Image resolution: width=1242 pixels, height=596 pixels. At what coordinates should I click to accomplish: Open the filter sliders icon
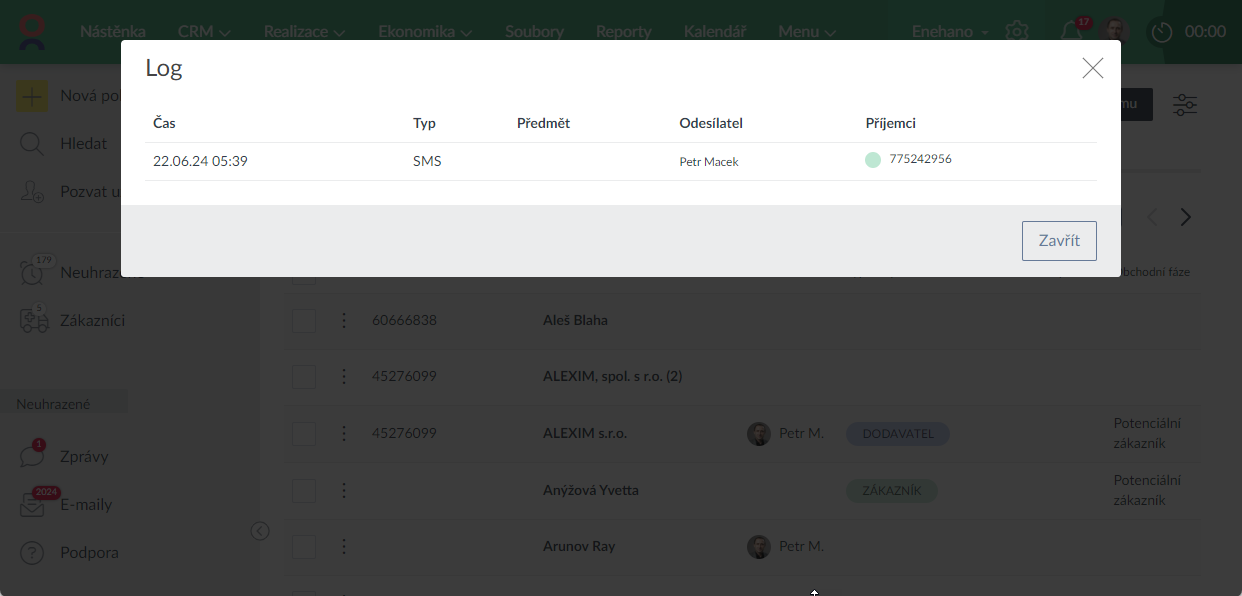pyautogui.click(x=1185, y=105)
